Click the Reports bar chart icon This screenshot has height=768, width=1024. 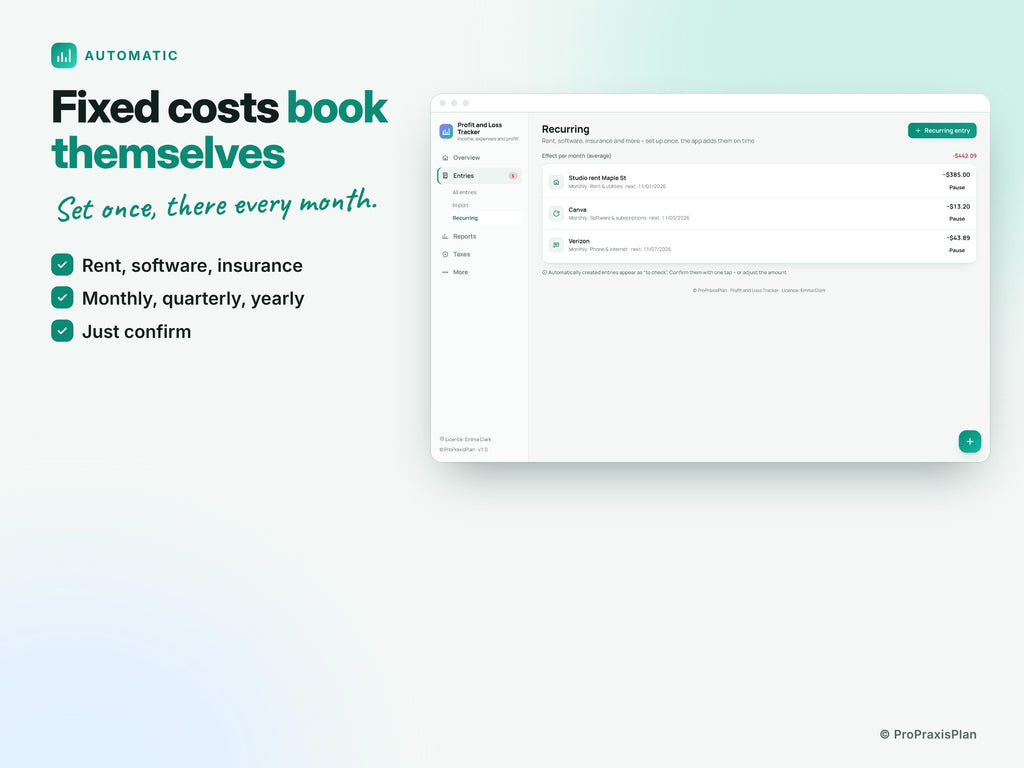(x=445, y=236)
